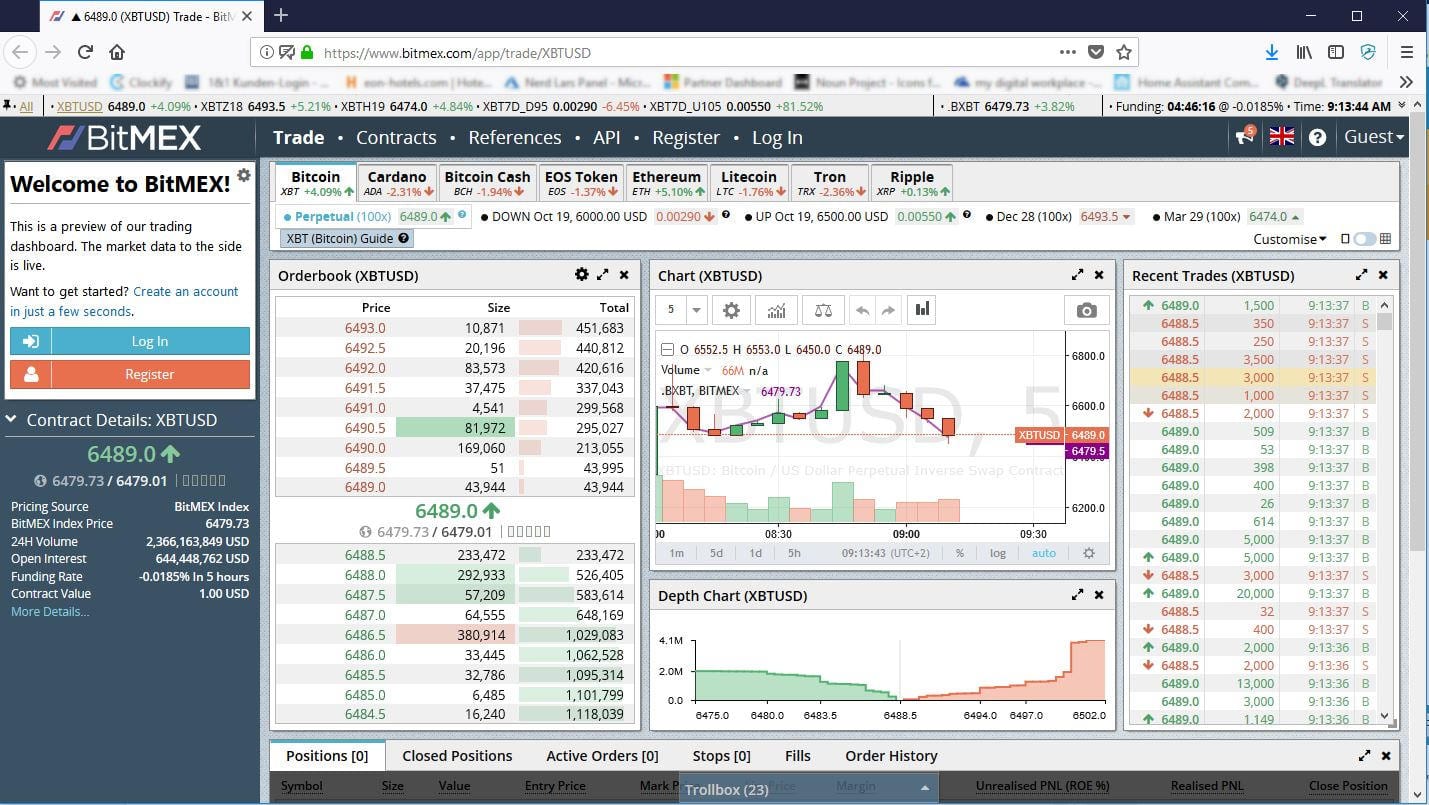
Task: Set chart range to 1m
Action: (x=677, y=553)
